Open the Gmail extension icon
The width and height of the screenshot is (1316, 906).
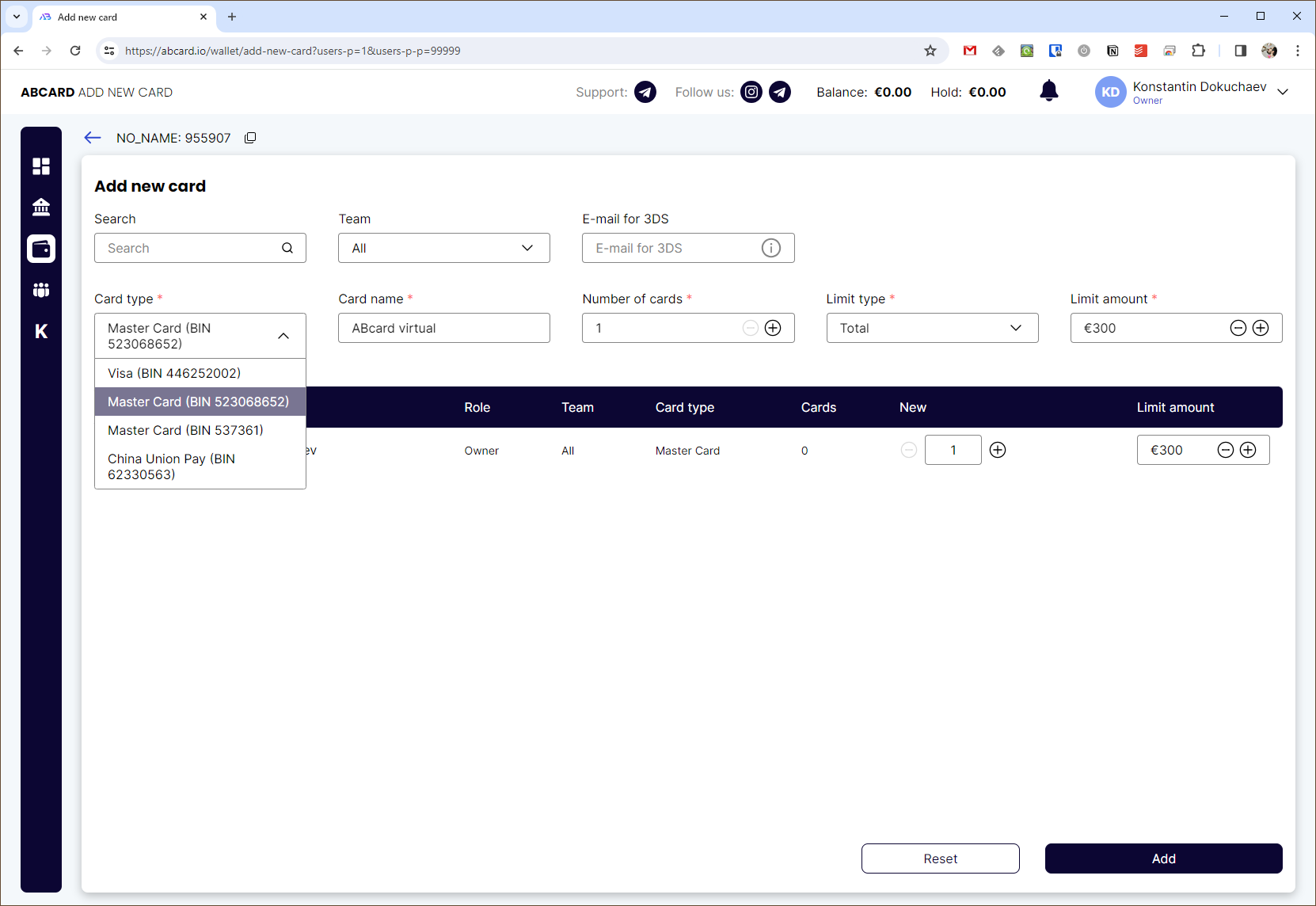coord(970,51)
